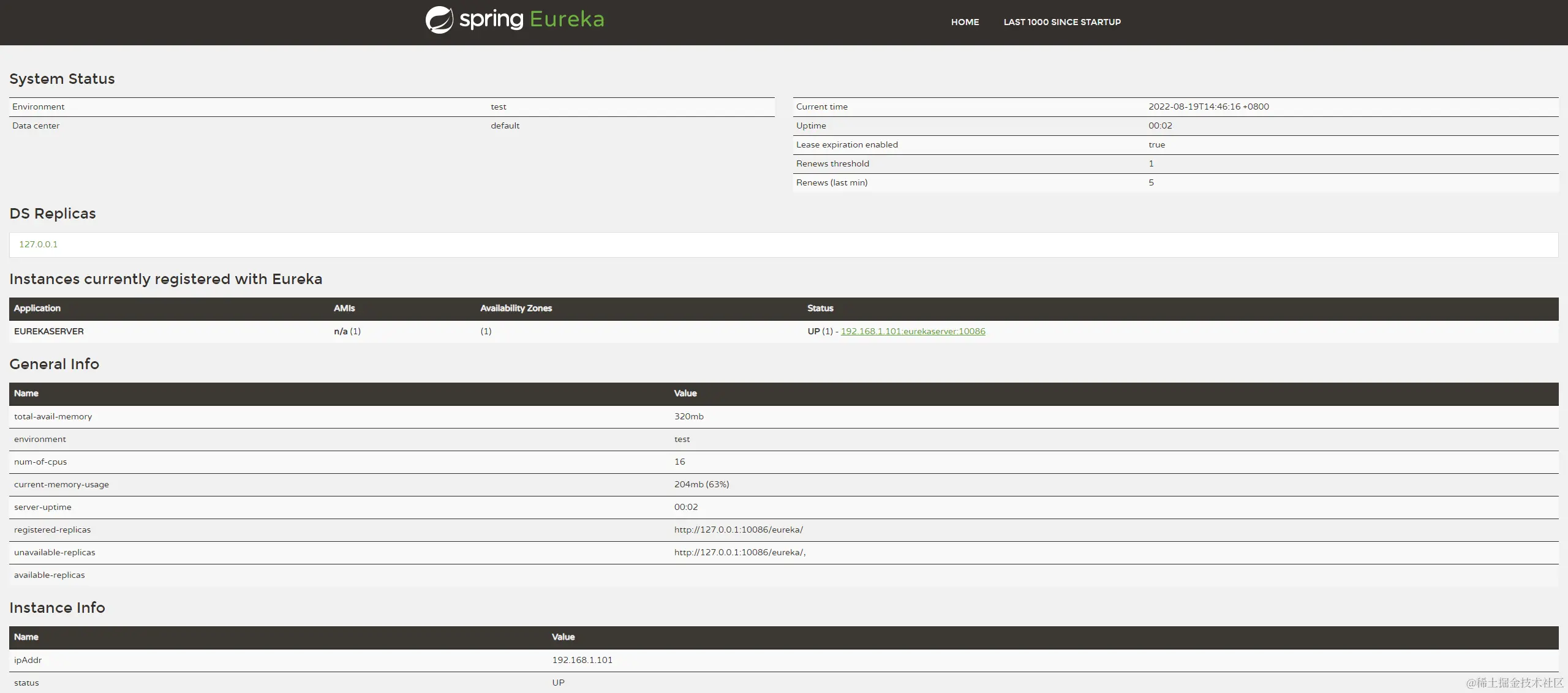Click the 127.0.0.1 DS replica link
Image resolution: width=1568 pixels, height=693 pixels.
pyautogui.click(x=38, y=244)
